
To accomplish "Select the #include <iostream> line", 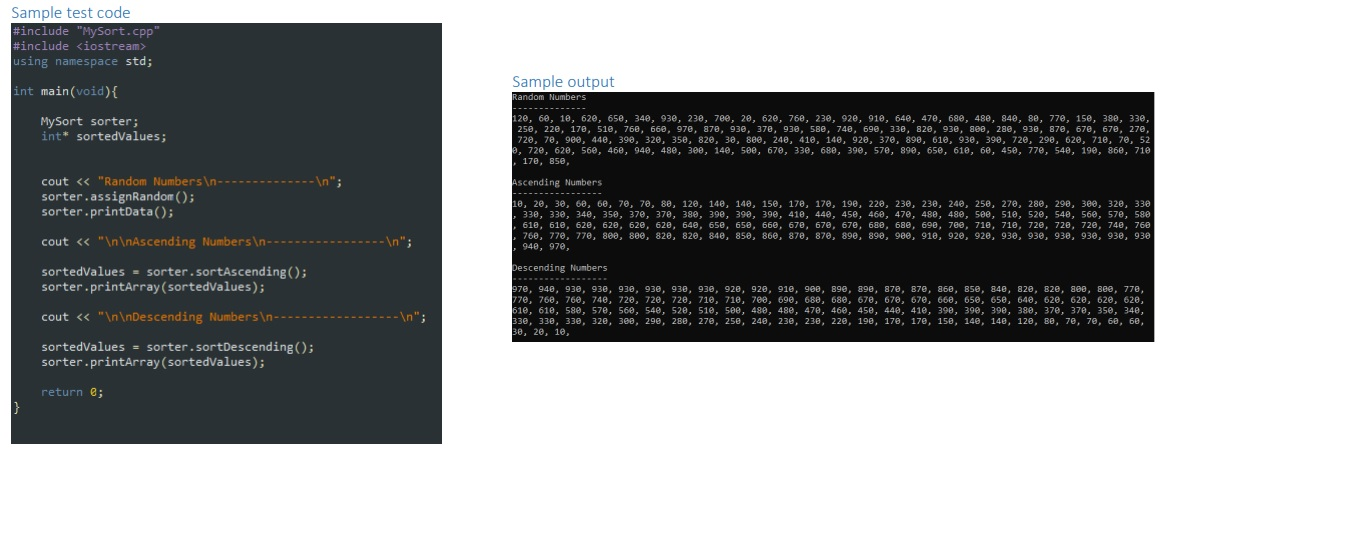I will (80, 46).
